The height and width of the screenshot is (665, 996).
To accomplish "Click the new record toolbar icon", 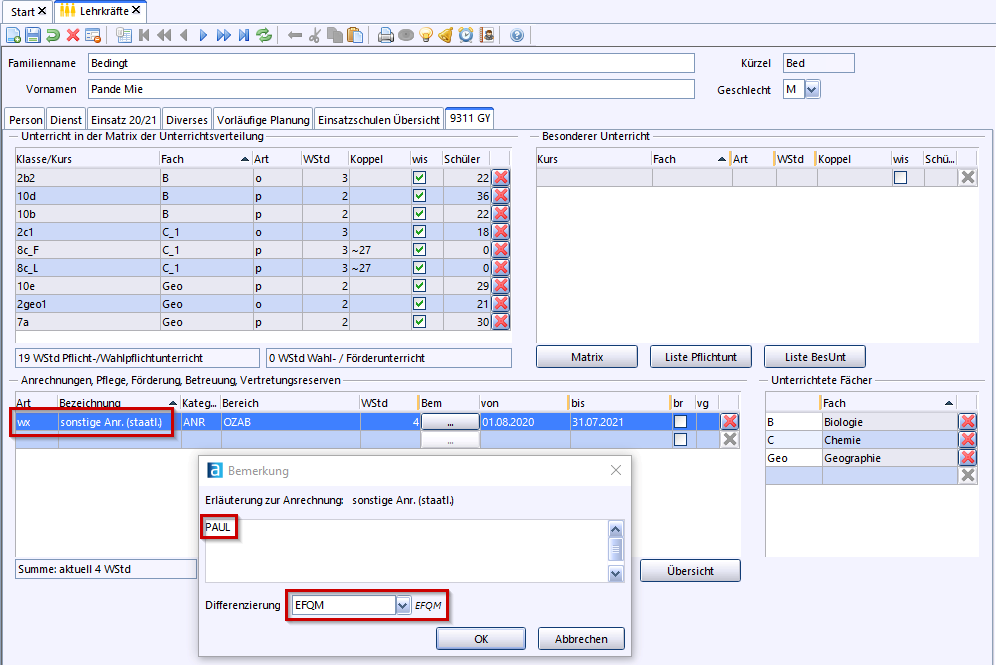I will [x=13, y=36].
